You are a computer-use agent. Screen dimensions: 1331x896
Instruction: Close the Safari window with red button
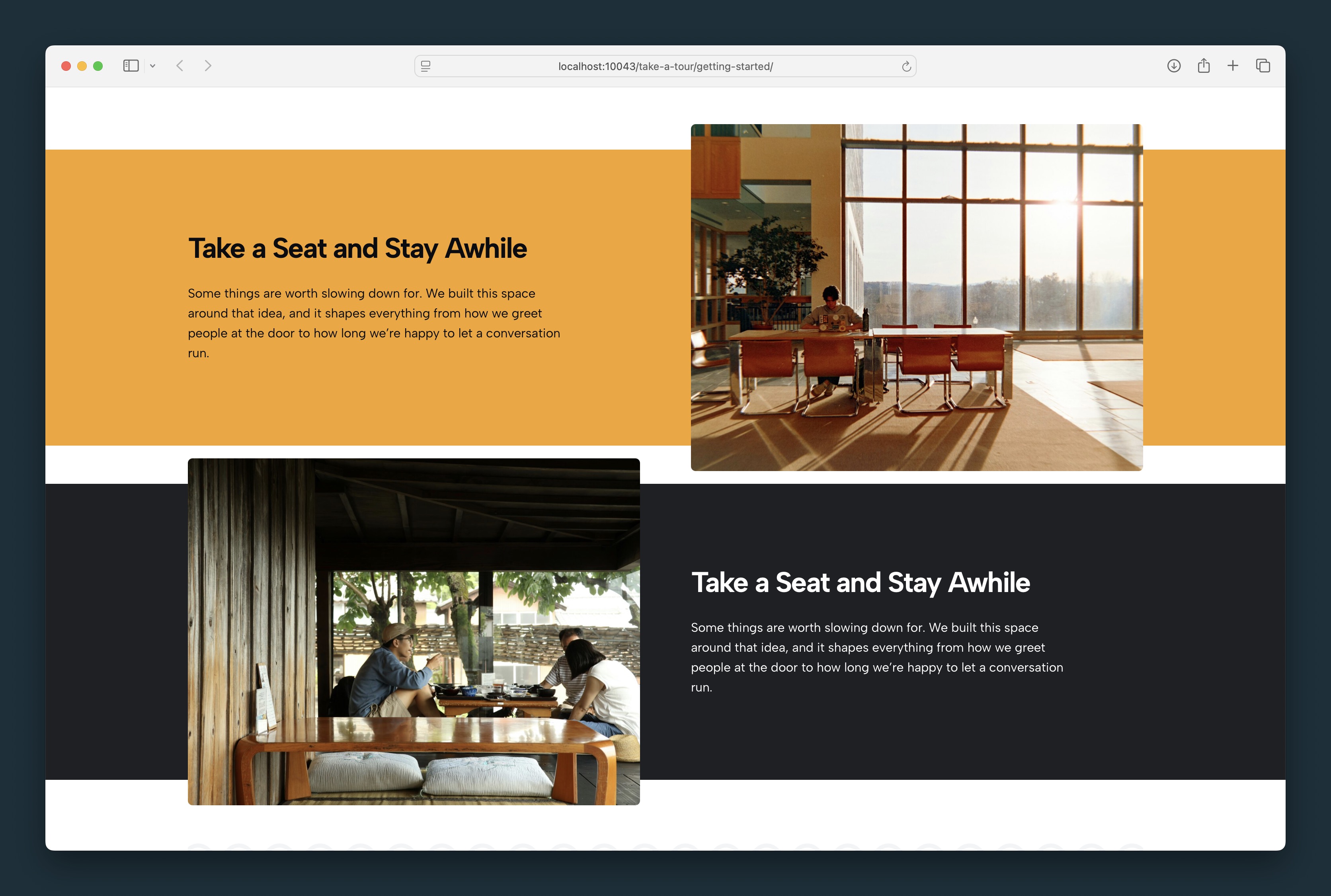click(66, 66)
